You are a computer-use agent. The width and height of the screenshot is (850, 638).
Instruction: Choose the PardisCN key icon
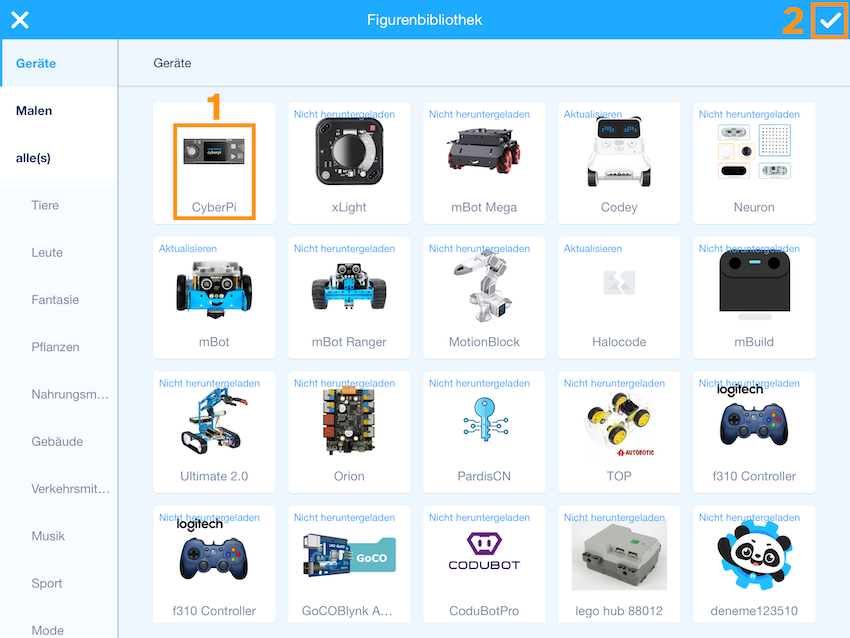click(485, 420)
